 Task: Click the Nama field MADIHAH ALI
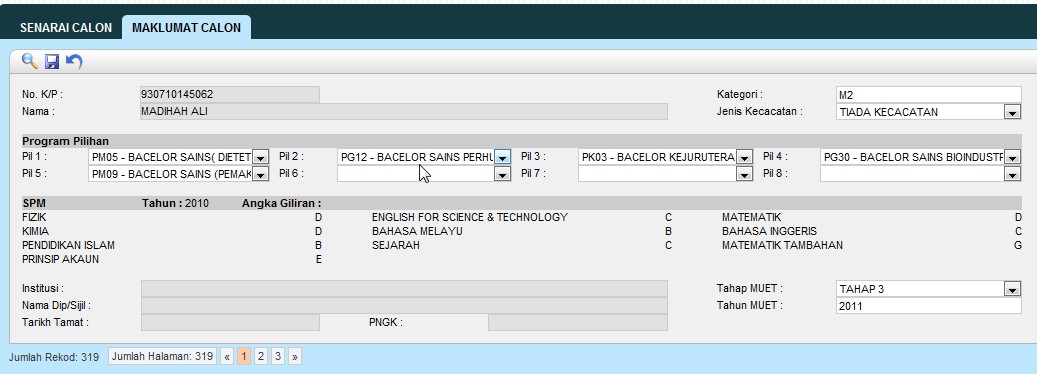pyautogui.click(x=404, y=112)
